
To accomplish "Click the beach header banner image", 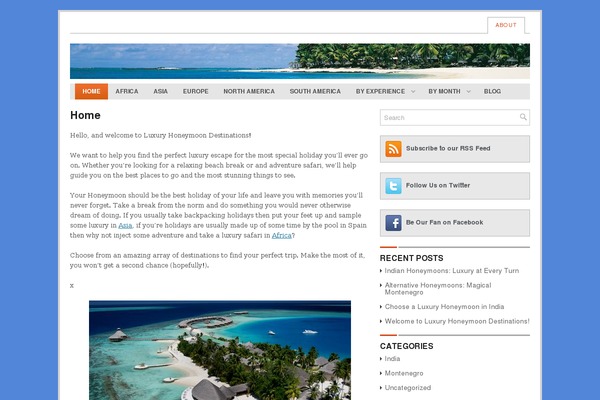I will point(300,61).
